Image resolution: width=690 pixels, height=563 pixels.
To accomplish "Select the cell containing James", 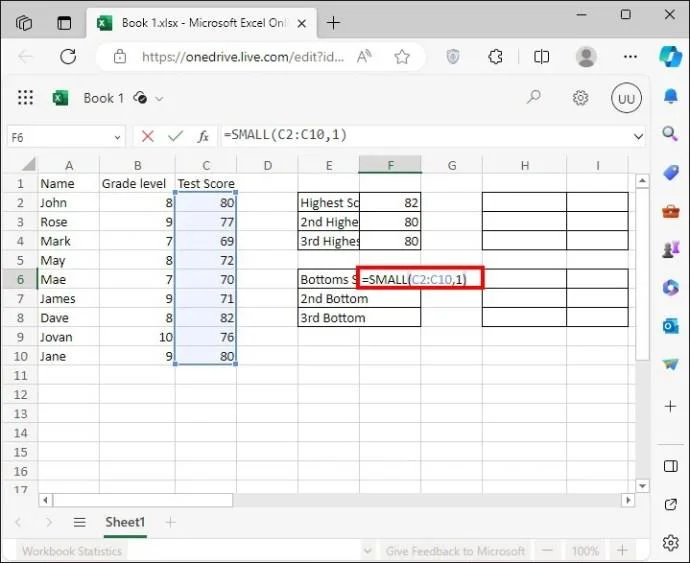I will [69, 298].
